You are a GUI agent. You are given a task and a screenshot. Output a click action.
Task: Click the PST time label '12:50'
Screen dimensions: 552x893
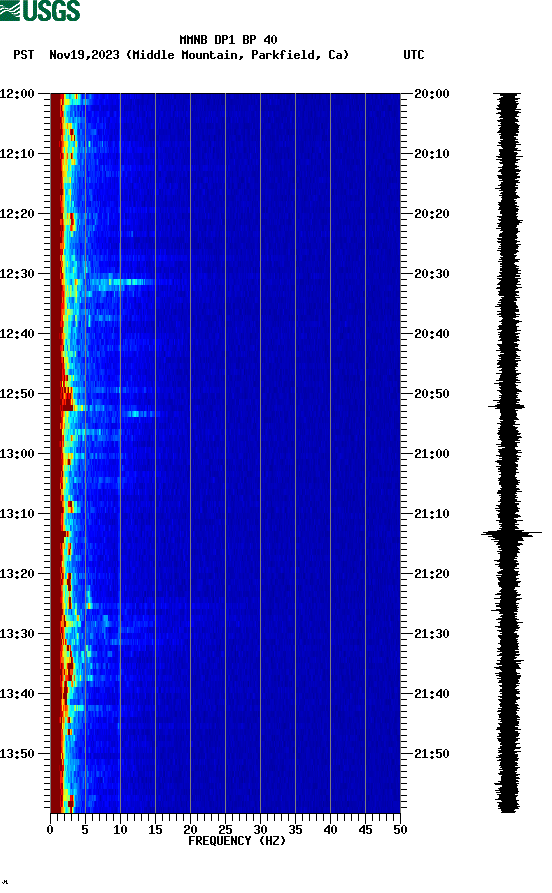[x=17, y=394]
